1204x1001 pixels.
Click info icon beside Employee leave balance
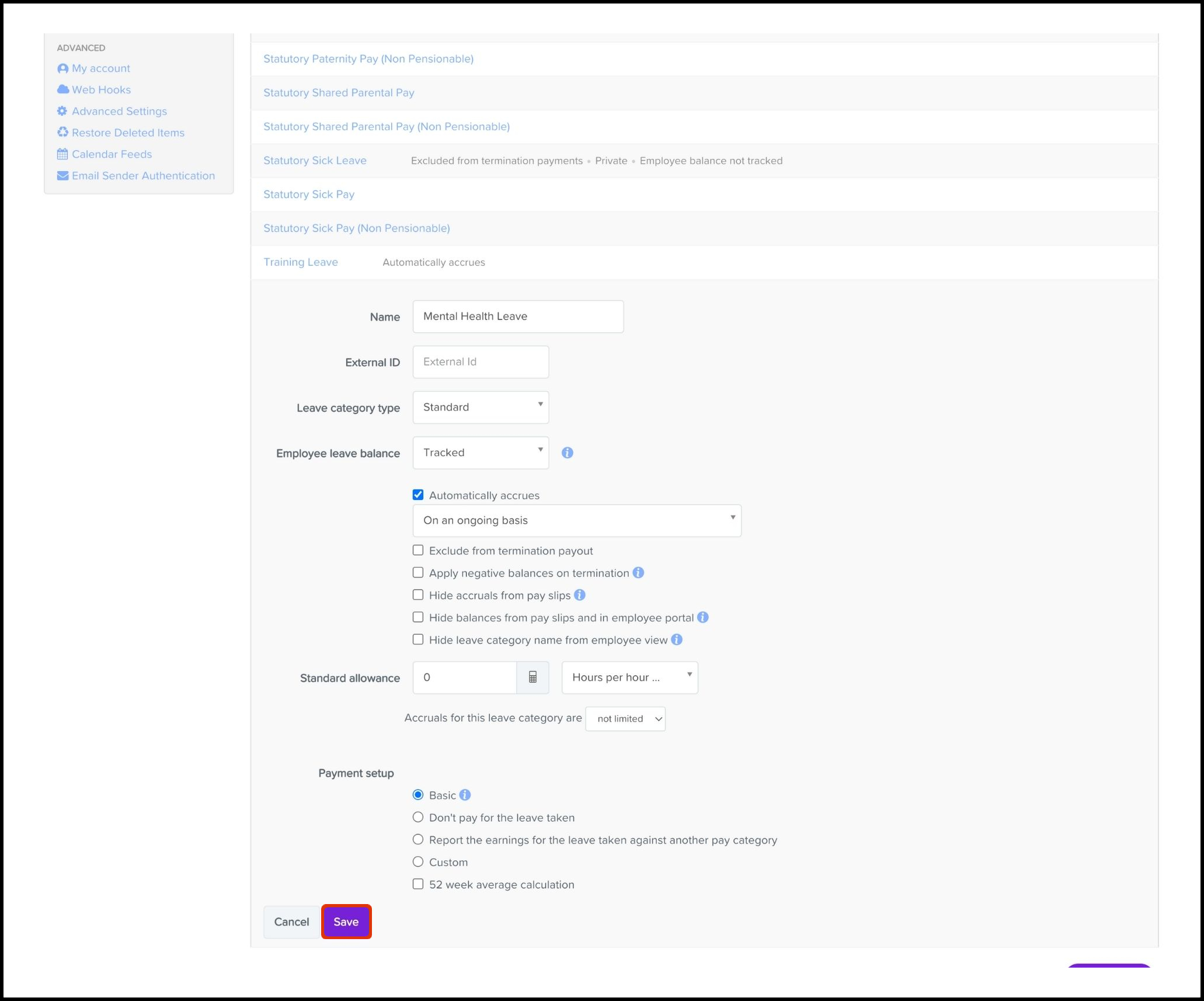coord(567,453)
